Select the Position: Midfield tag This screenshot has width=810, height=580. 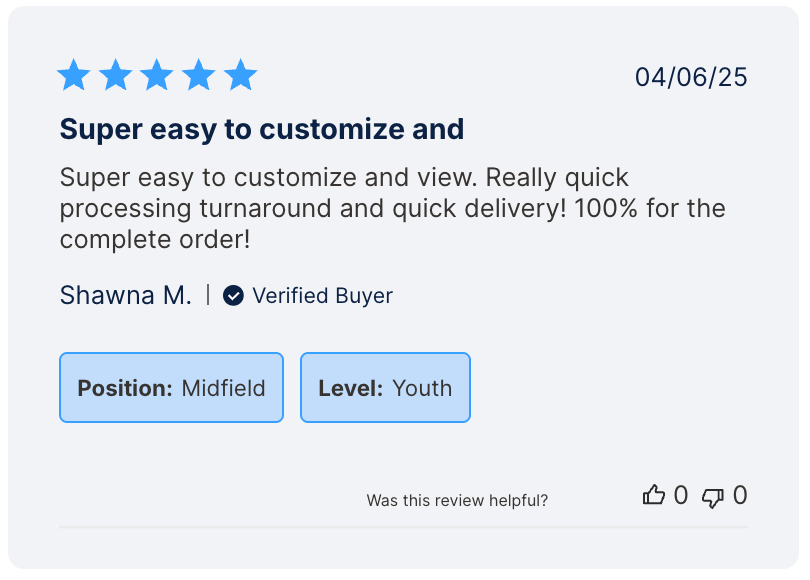(x=171, y=388)
